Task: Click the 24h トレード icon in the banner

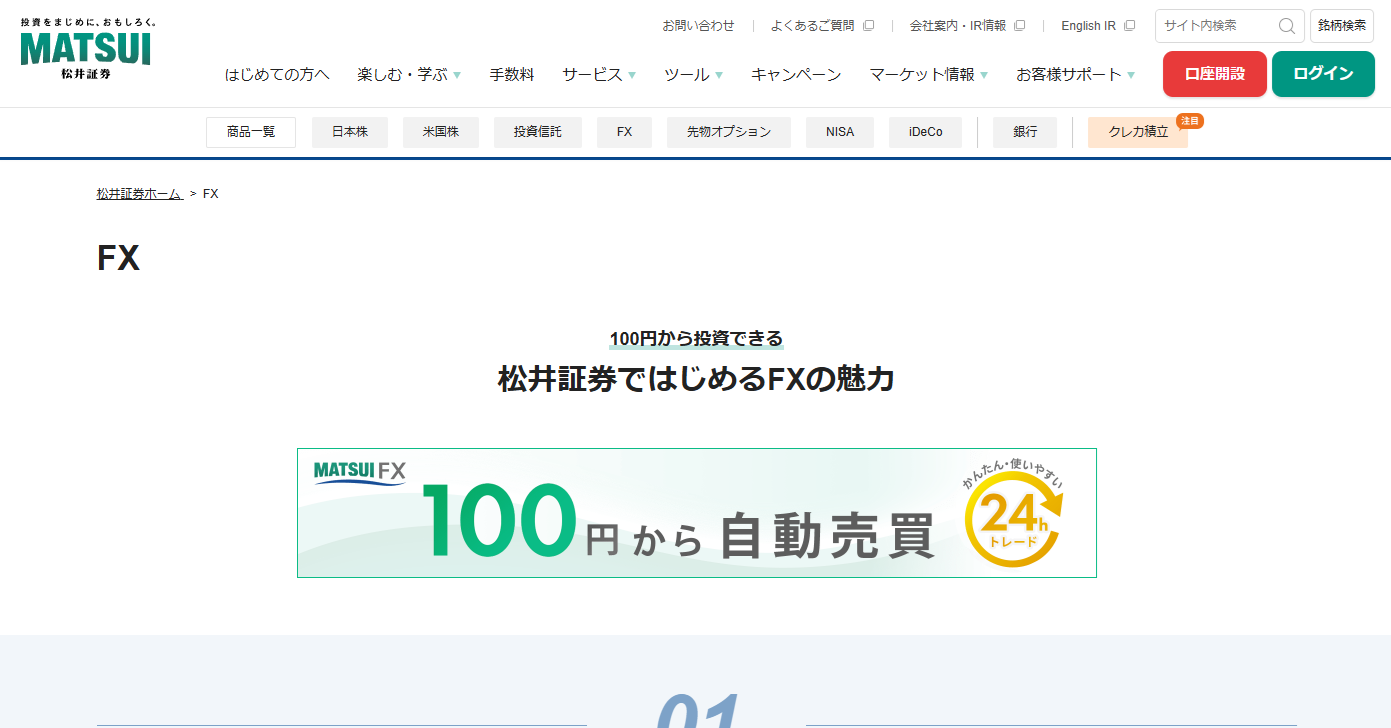Action: coord(1013,518)
